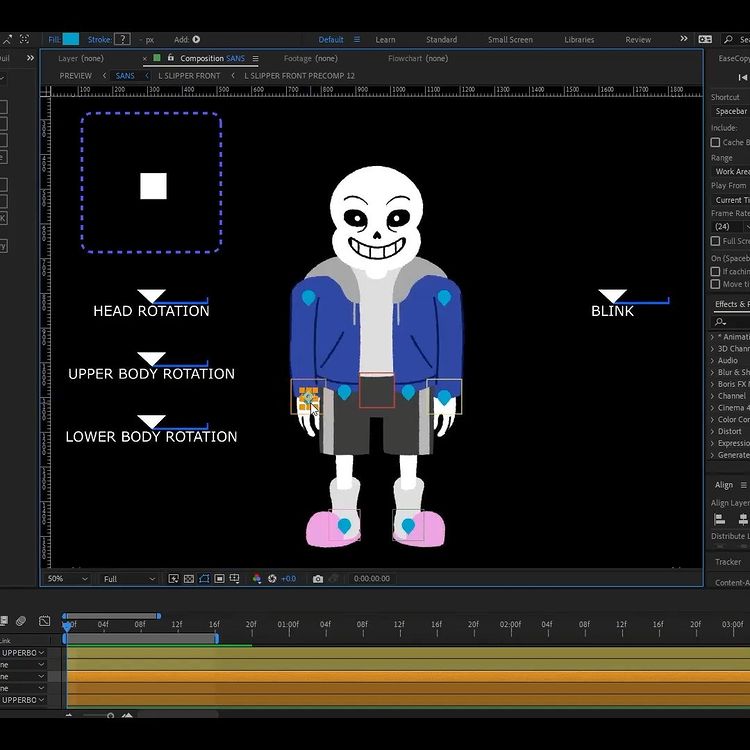Toggle mask and shape path visibility
750x750 pixels.
204,579
